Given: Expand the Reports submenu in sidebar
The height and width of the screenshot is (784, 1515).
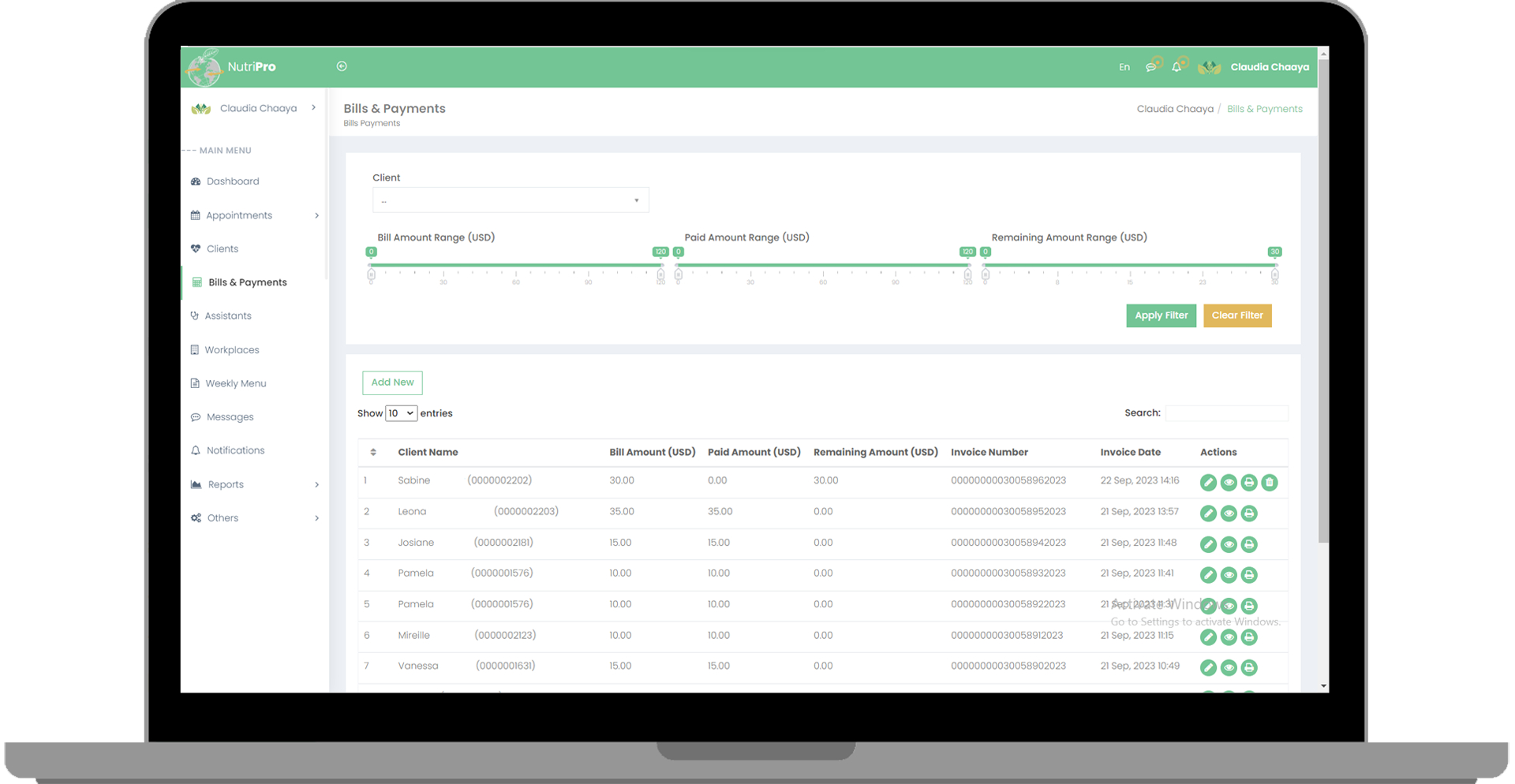Looking at the screenshot, I should (x=255, y=484).
